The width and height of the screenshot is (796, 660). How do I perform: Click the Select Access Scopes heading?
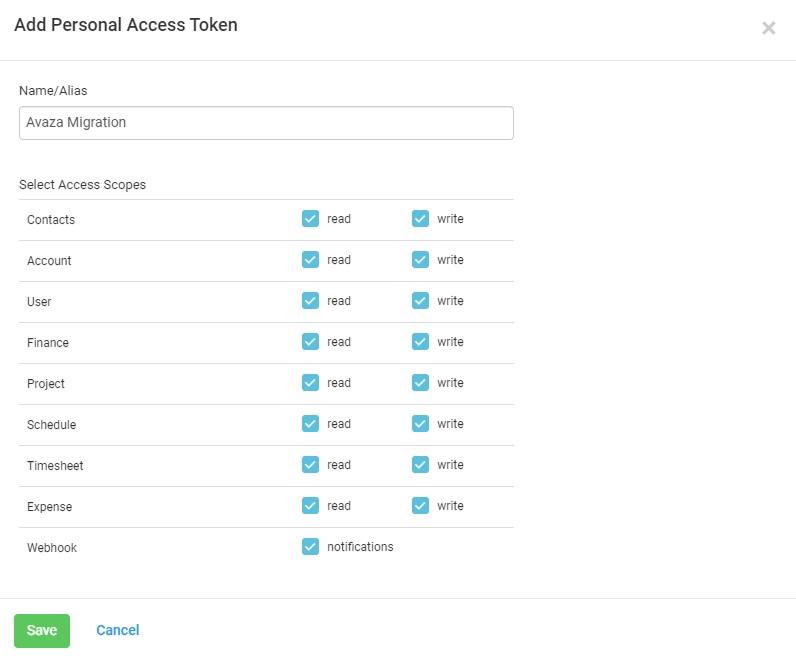(x=82, y=185)
